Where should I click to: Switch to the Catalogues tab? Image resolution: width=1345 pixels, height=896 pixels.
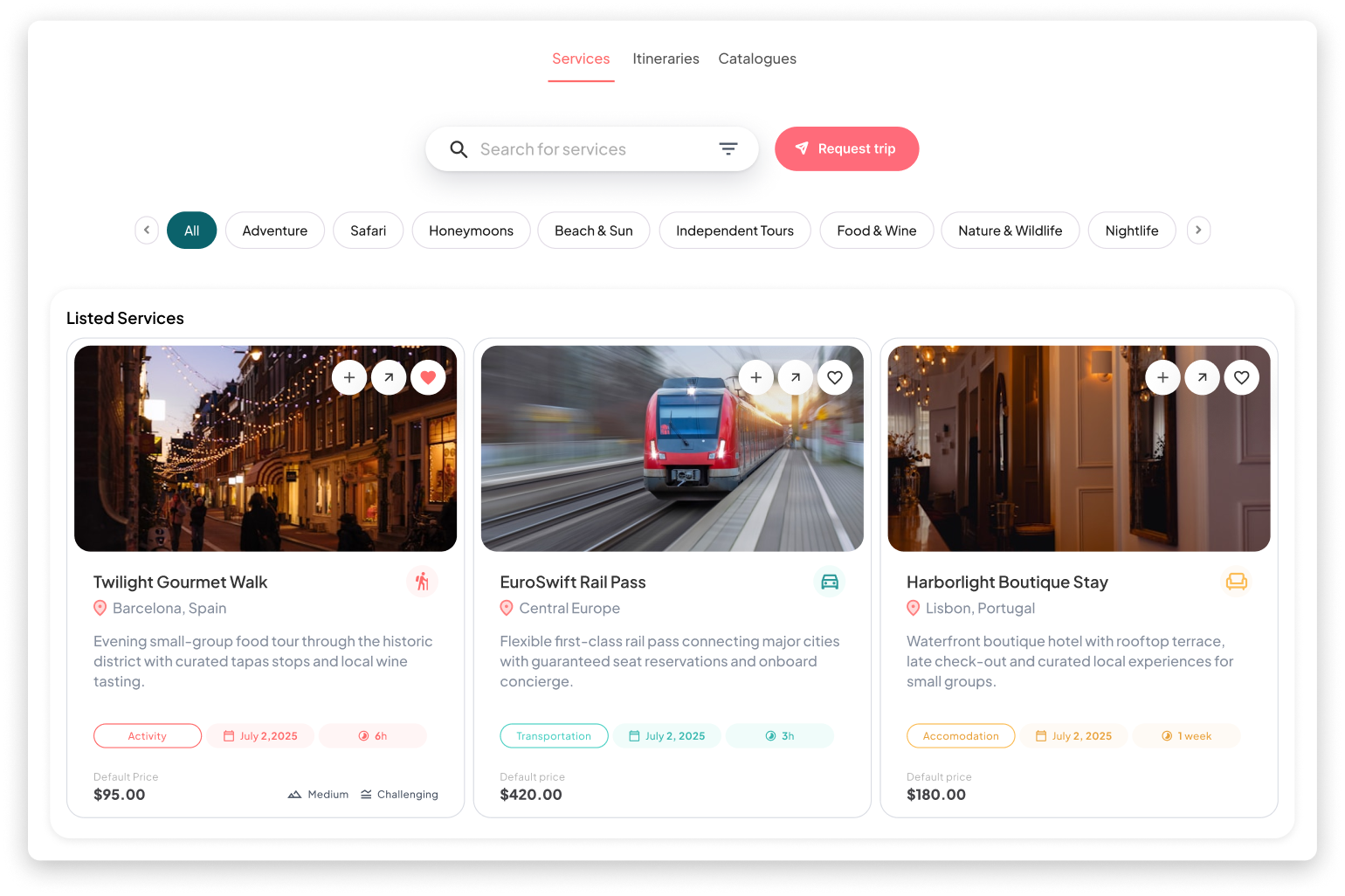pos(757,59)
